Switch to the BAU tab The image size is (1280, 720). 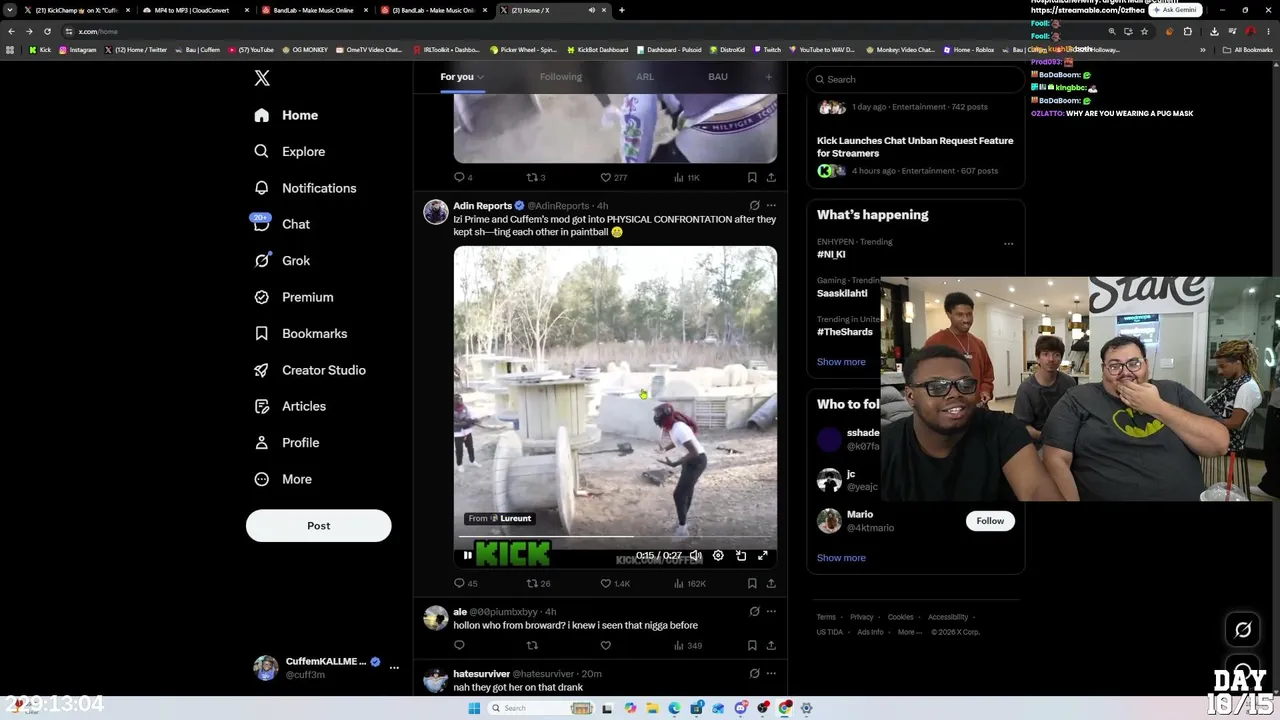coord(718,77)
